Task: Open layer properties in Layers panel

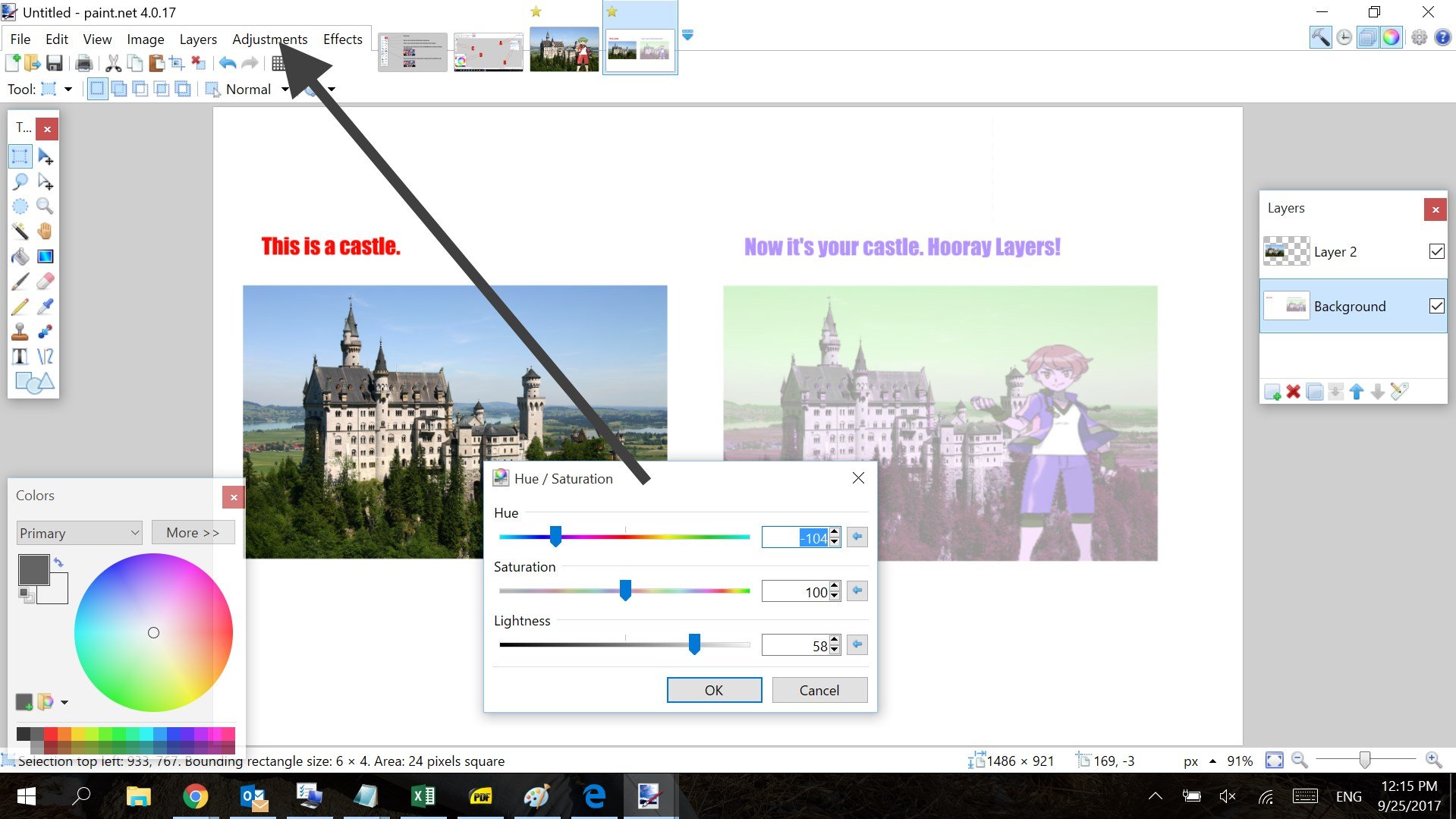Action: click(1399, 392)
